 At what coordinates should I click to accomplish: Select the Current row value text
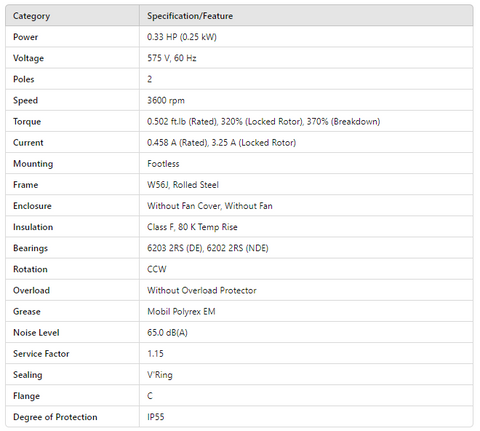tap(221, 143)
